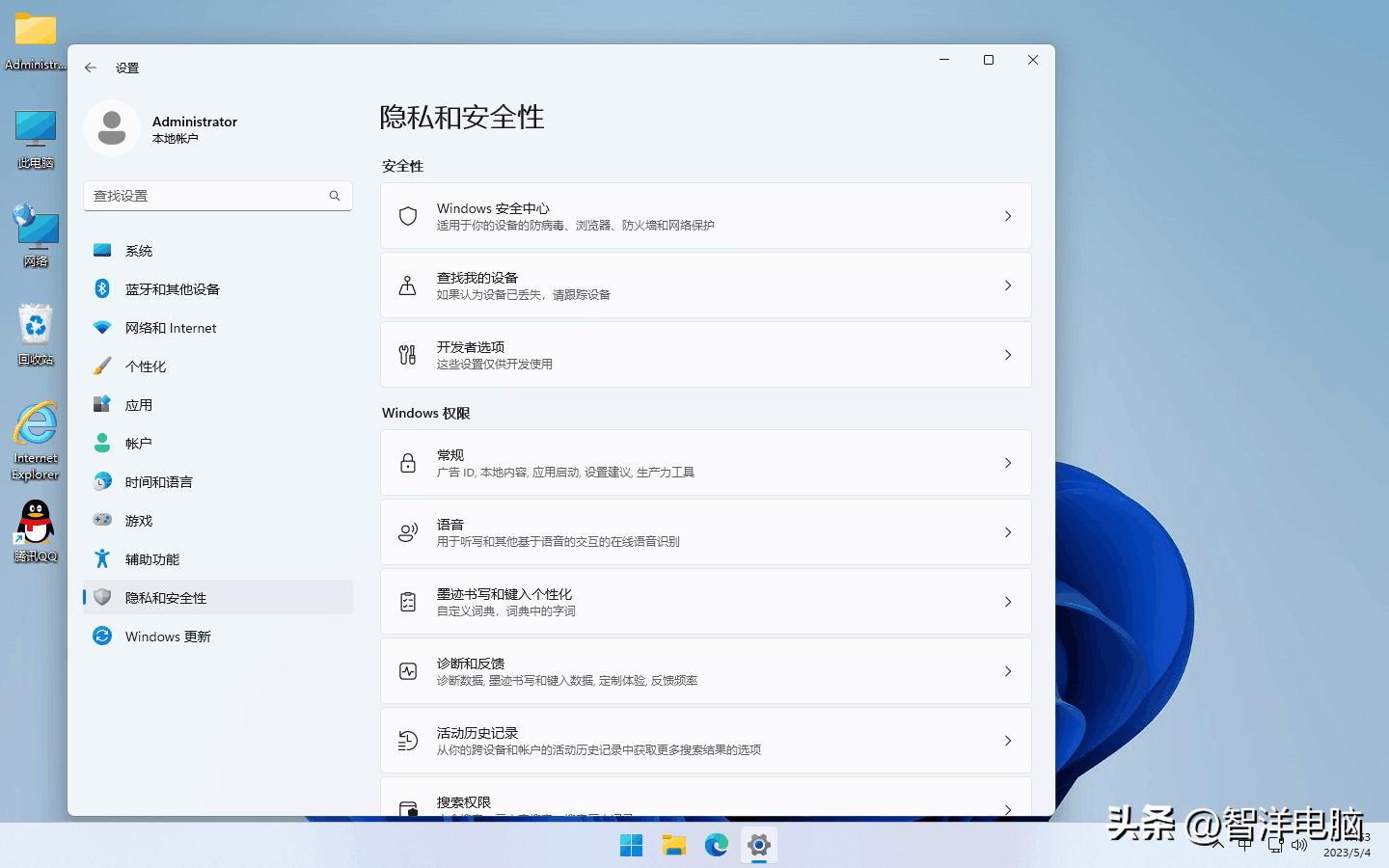This screenshot has width=1389, height=868.
Task: Expand the 语音 speech settings
Action: click(x=706, y=531)
